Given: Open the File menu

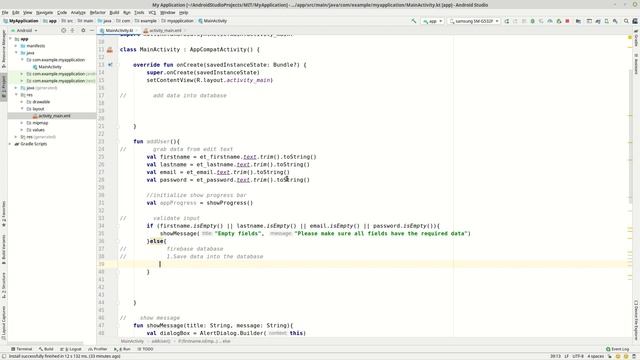Looking at the screenshot, I should 5,13.
